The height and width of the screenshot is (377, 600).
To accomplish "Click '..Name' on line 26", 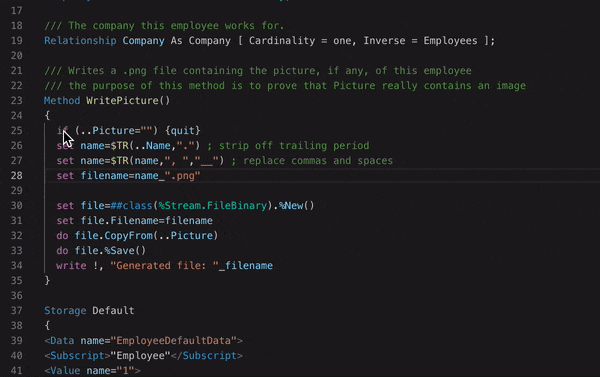I will (152, 145).
